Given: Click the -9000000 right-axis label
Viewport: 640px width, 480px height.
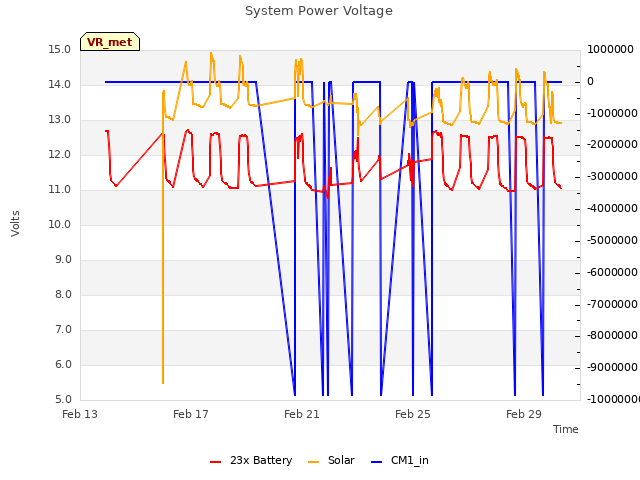Looking at the screenshot, I should click(612, 368).
